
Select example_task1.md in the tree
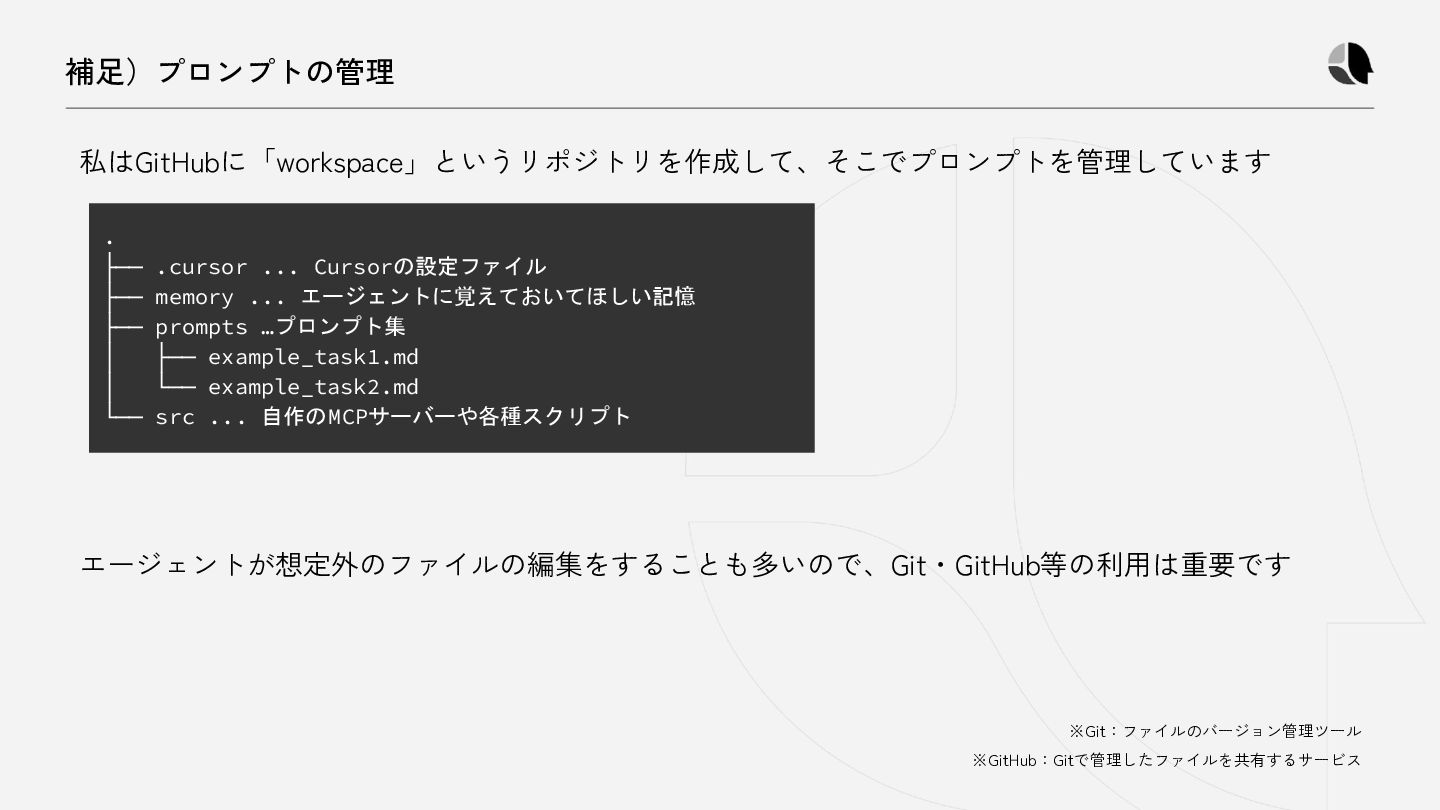[313, 357]
